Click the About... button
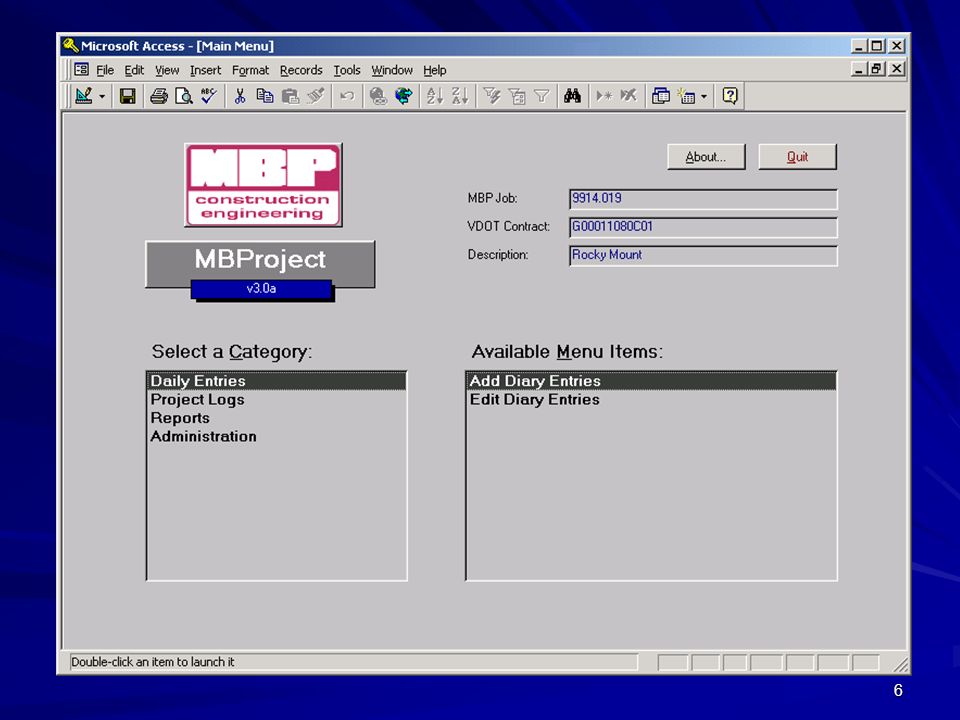960x720 pixels. (x=706, y=157)
